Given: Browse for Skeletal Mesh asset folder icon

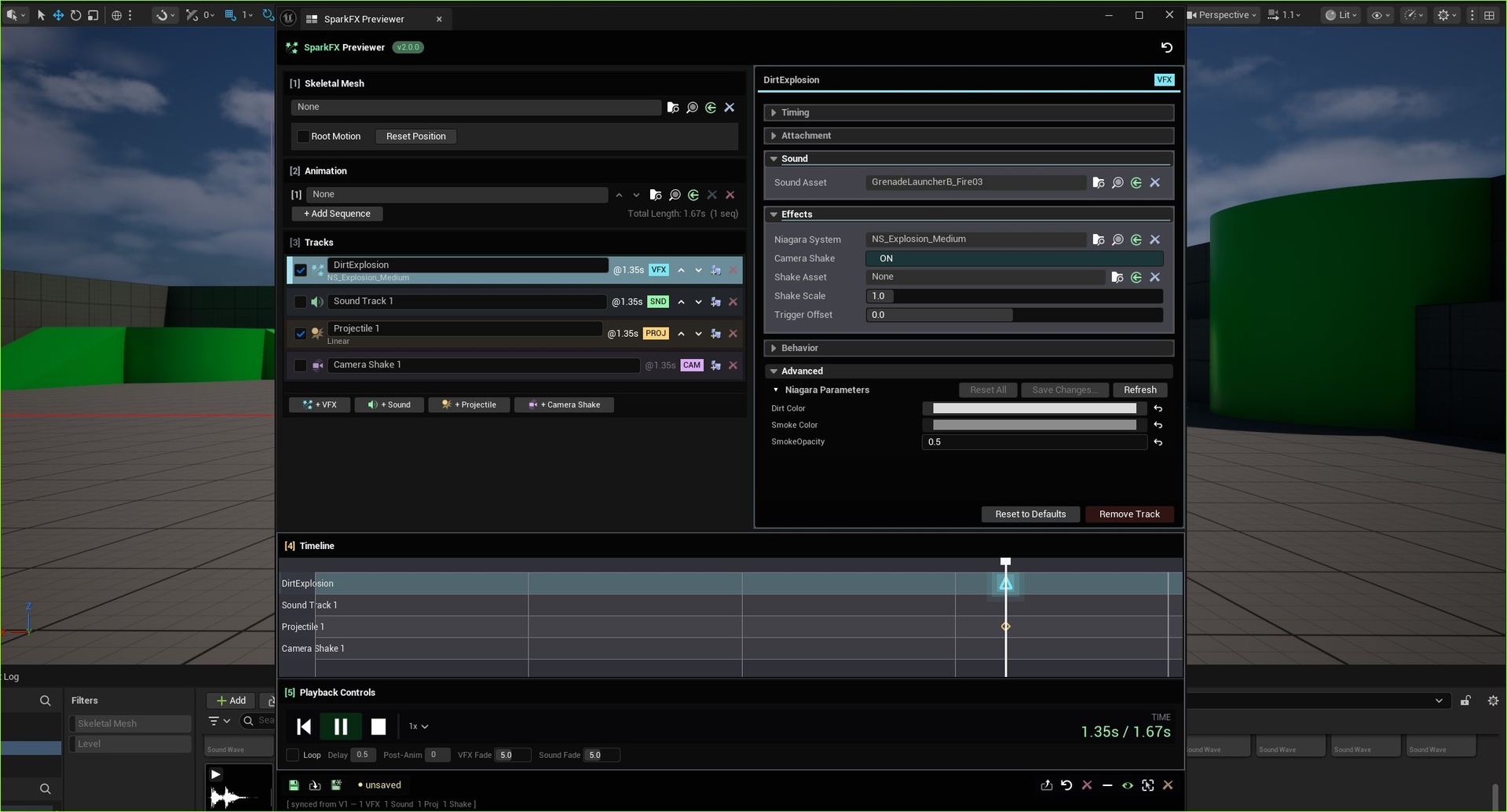Looking at the screenshot, I should 673,108.
